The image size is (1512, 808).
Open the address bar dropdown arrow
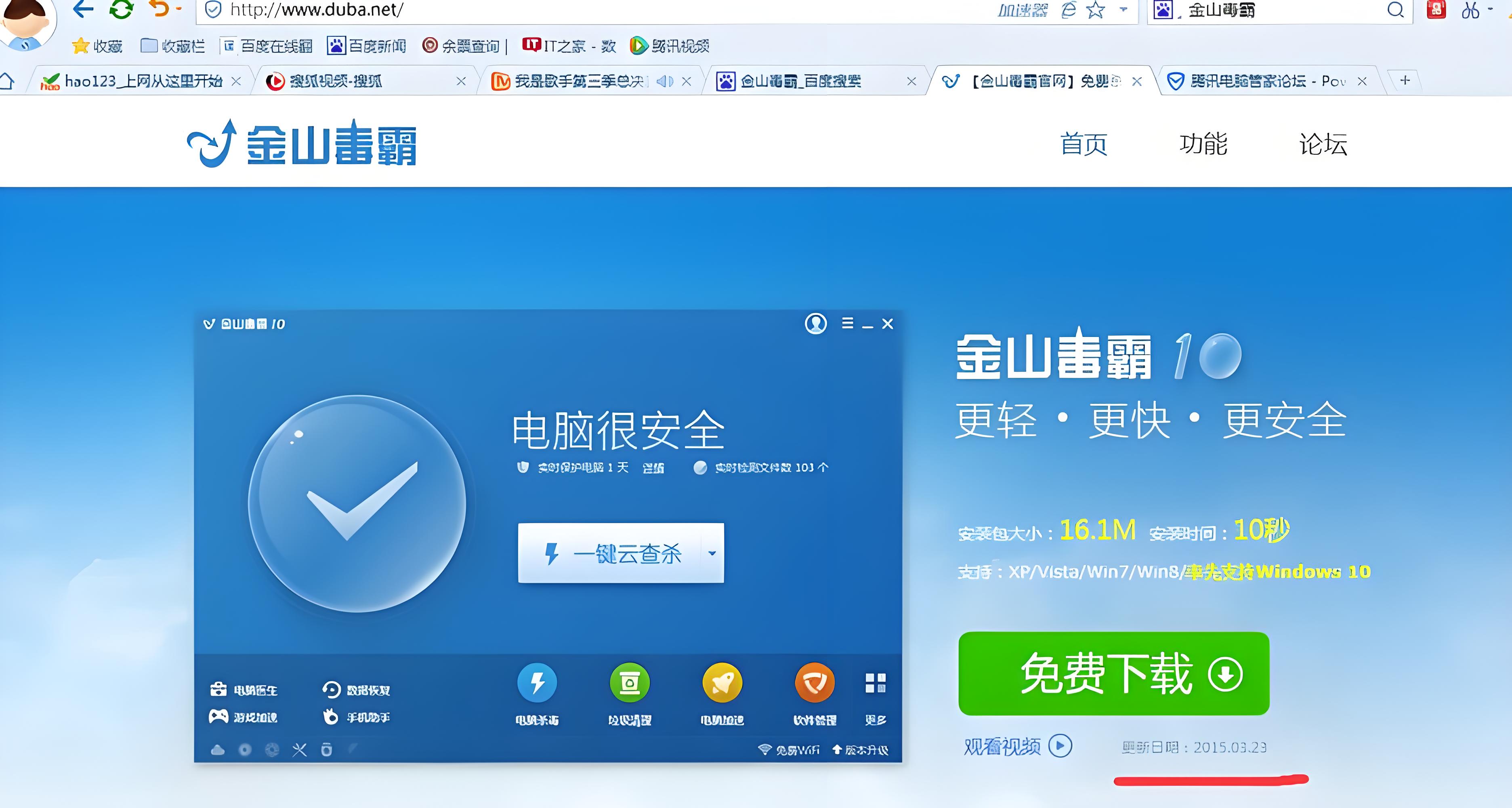[1123, 9]
